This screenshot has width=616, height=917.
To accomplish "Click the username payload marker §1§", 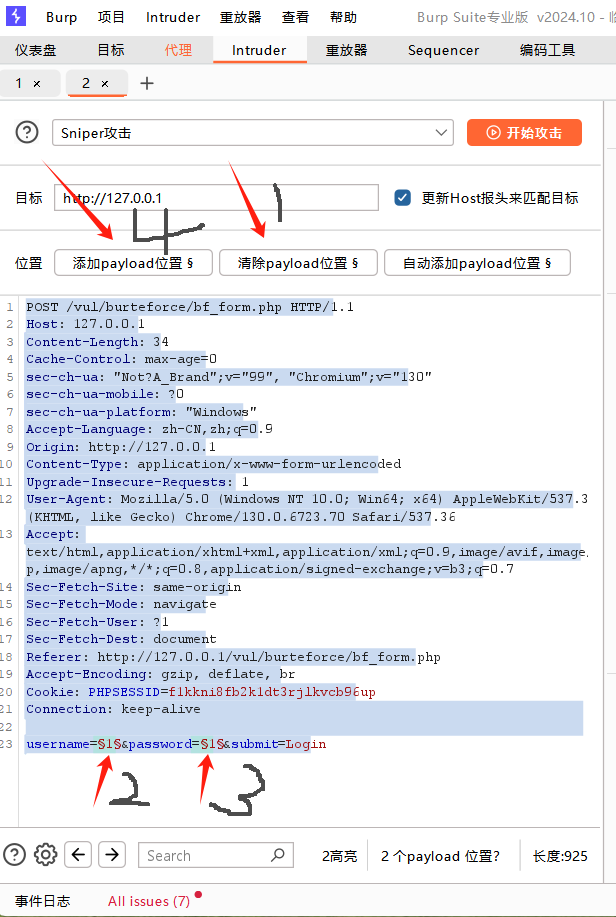I will [109, 744].
